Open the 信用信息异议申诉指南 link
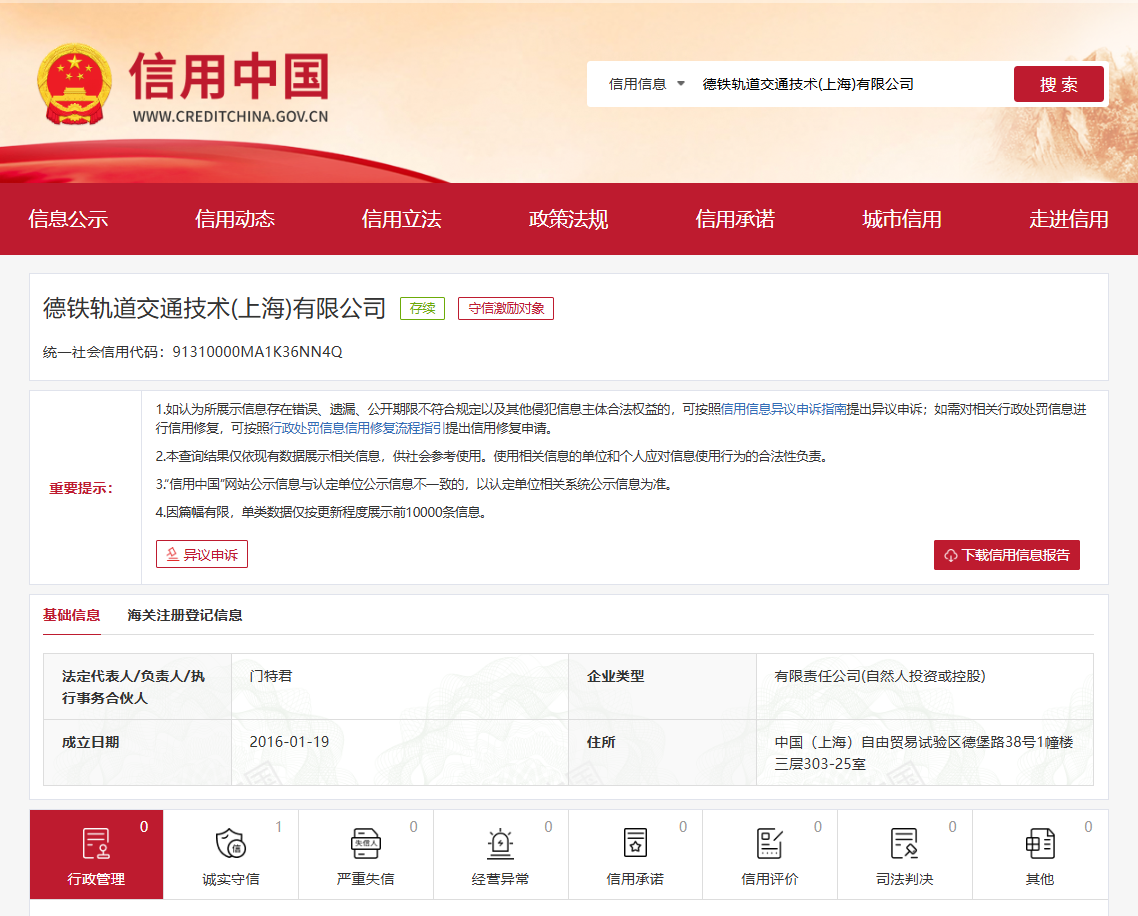Viewport: 1138px width, 916px height. tap(784, 409)
